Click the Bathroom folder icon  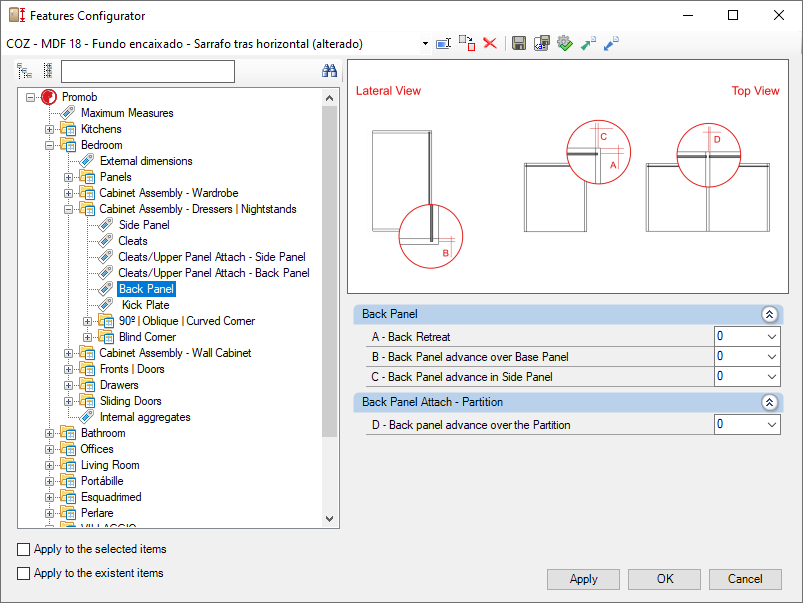[68, 433]
